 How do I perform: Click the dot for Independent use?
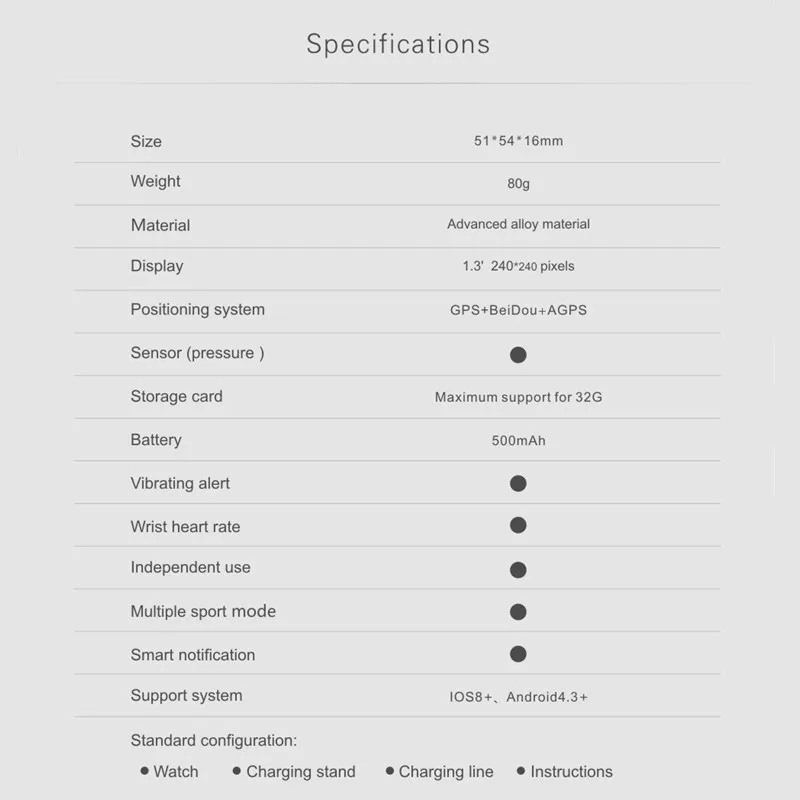(518, 570)
